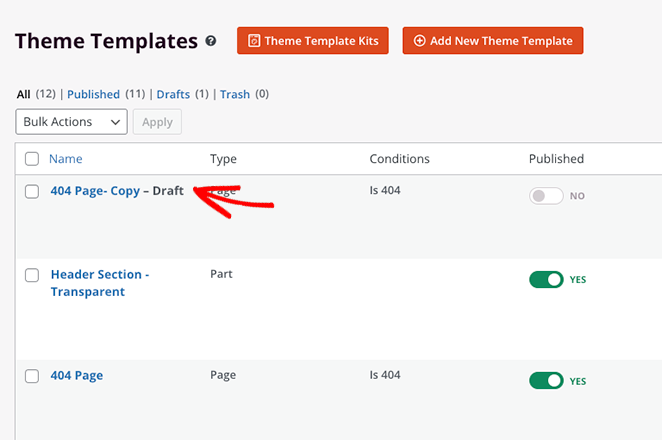Image resolution: width=662 pixels, height=440 pixels.
Task: Click 'Is 404' condition of 404 Page- Copy
Action: click(x=385, y=190)
